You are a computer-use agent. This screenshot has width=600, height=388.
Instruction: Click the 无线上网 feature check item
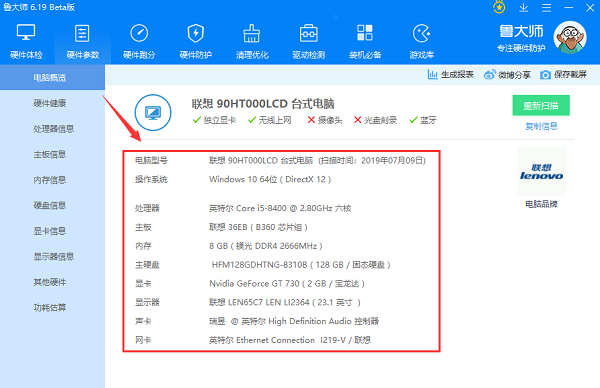(269, 120)
